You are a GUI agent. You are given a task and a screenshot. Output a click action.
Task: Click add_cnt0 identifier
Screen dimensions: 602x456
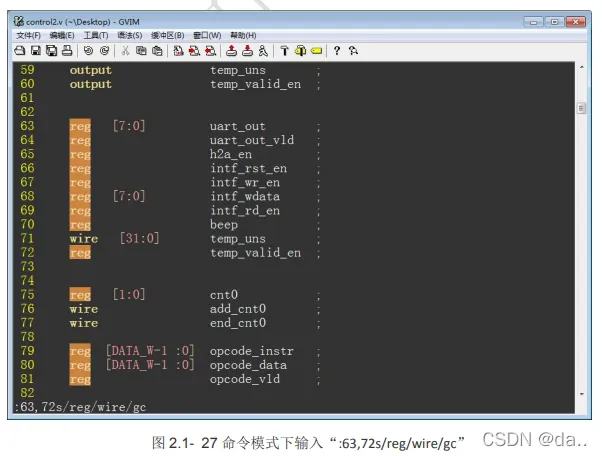(238, 309)
